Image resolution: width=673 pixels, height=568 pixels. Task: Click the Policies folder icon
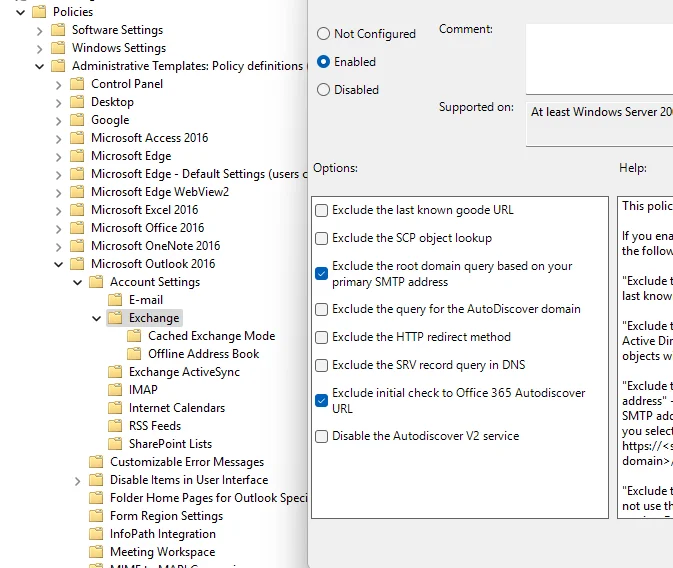pos(39,12)
